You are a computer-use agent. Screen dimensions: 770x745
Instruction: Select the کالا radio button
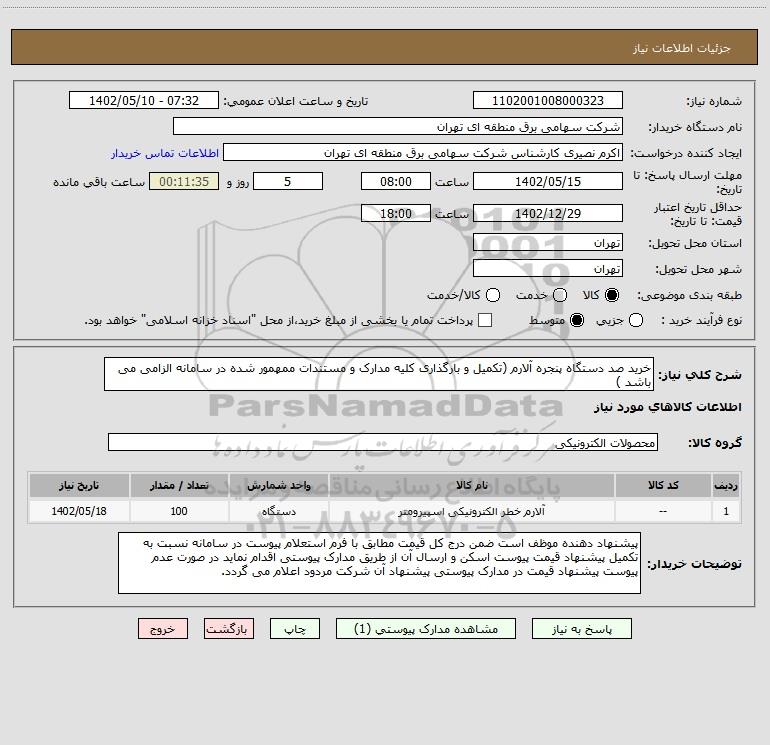coord(612,295)
